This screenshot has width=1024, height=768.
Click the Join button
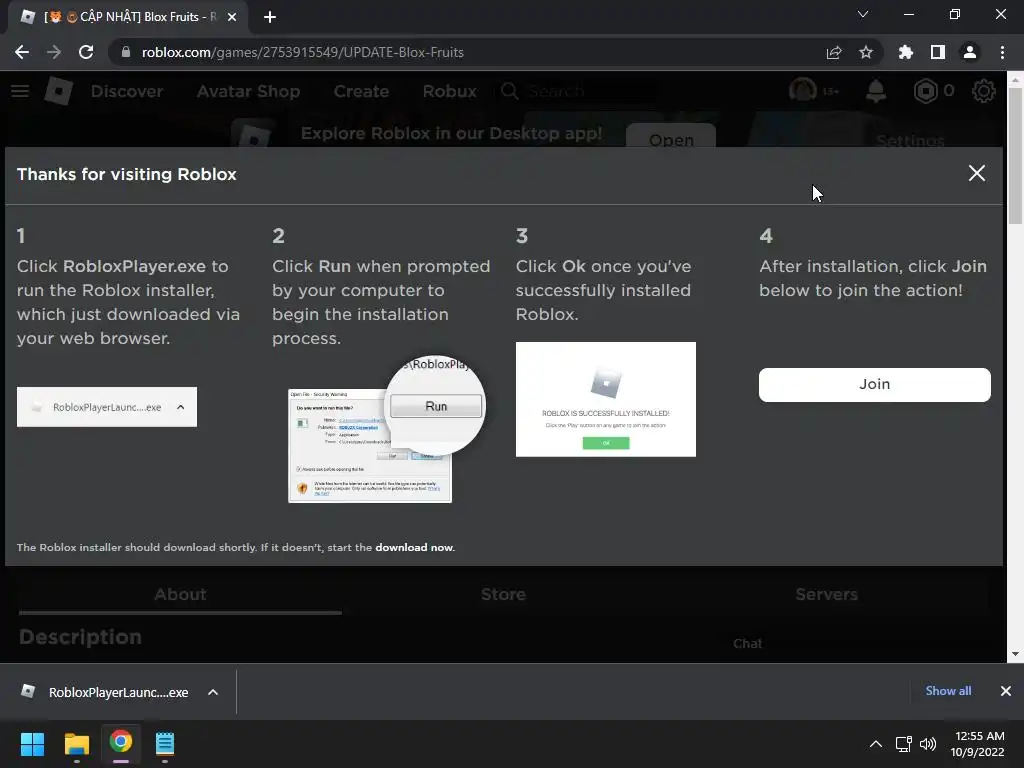click(874, 385)
